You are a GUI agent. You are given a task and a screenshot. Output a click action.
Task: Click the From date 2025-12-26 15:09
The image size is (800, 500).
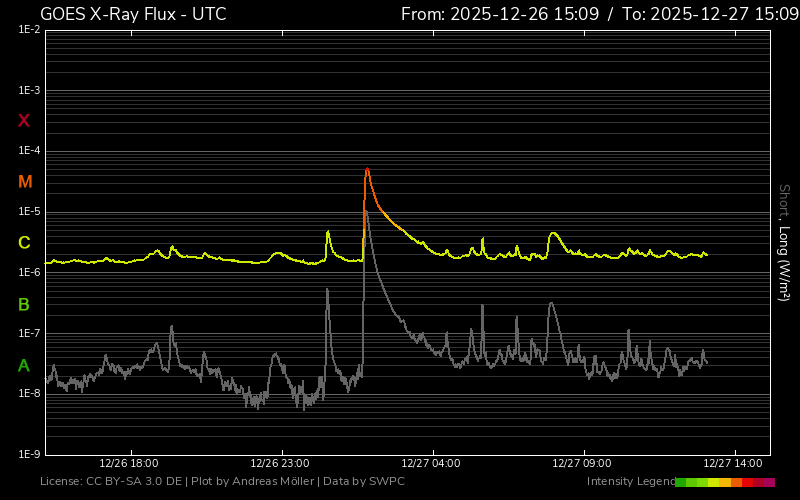pos(513,14)
